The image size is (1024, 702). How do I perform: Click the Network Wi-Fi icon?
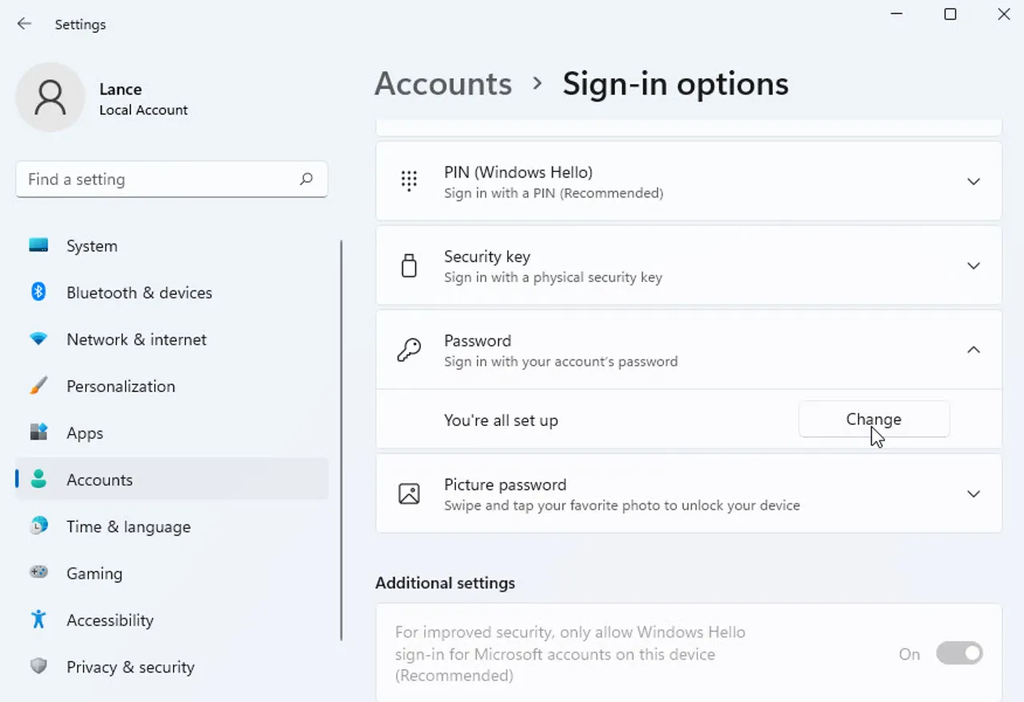click(x=39, y=339)
